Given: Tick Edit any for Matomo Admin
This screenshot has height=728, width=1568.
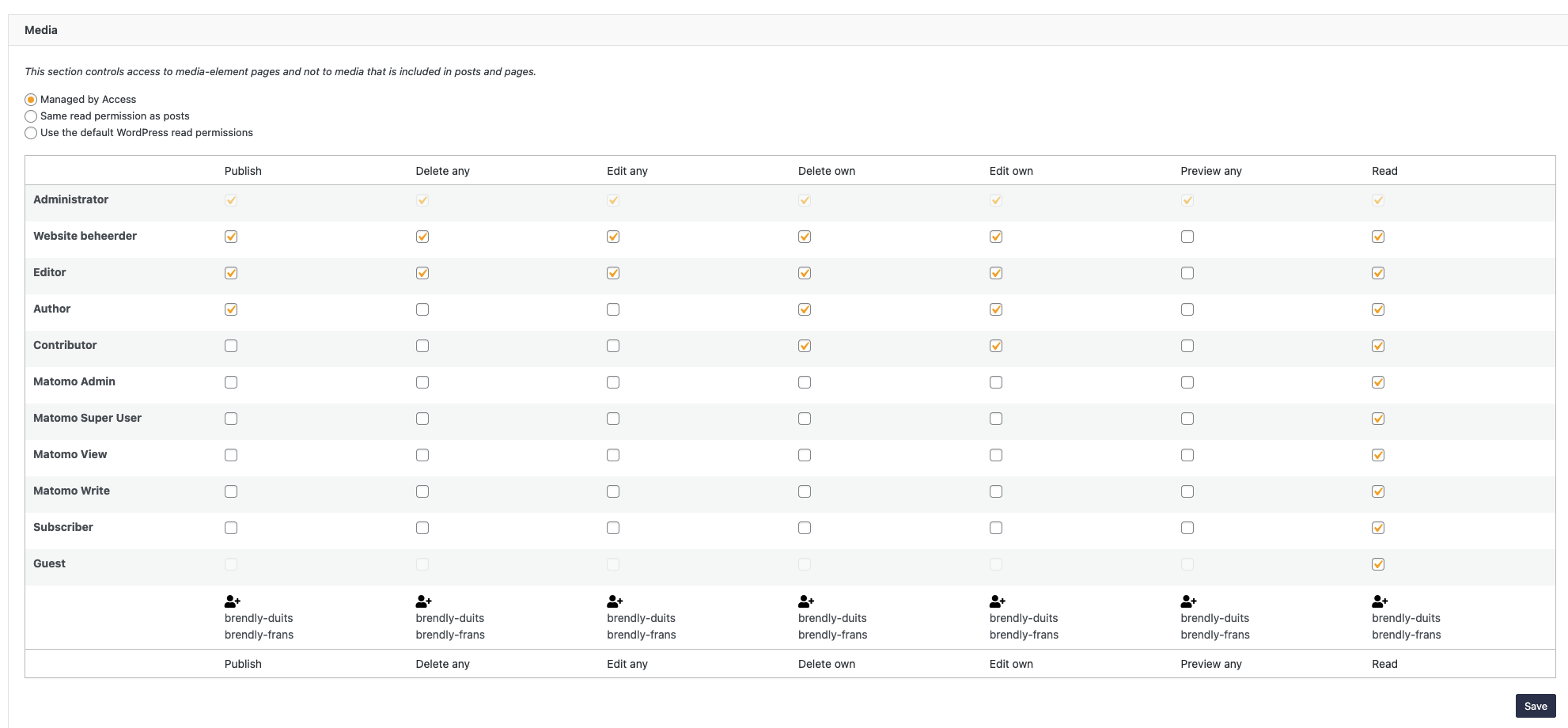Looking at the screenshot, I should 613,382.
